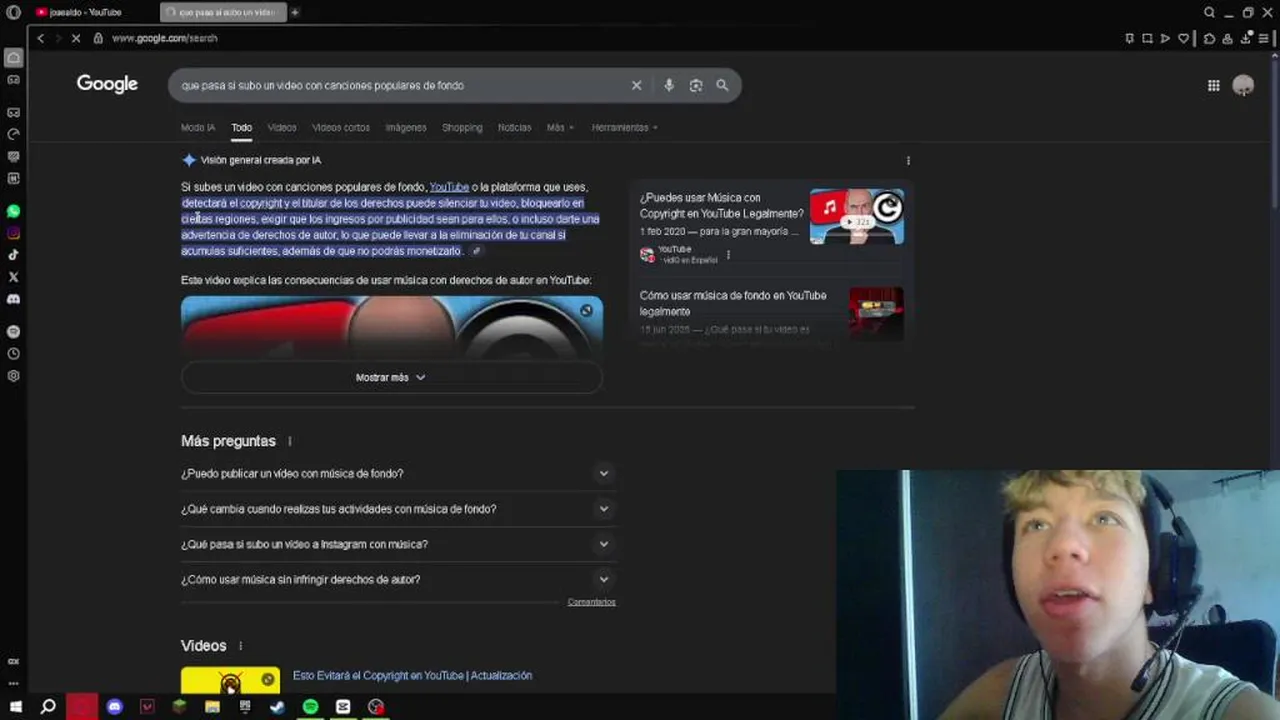This screenshot has height=720, width=1280.
Task: Click the site security lock icon
Action: tap(98, 38)
